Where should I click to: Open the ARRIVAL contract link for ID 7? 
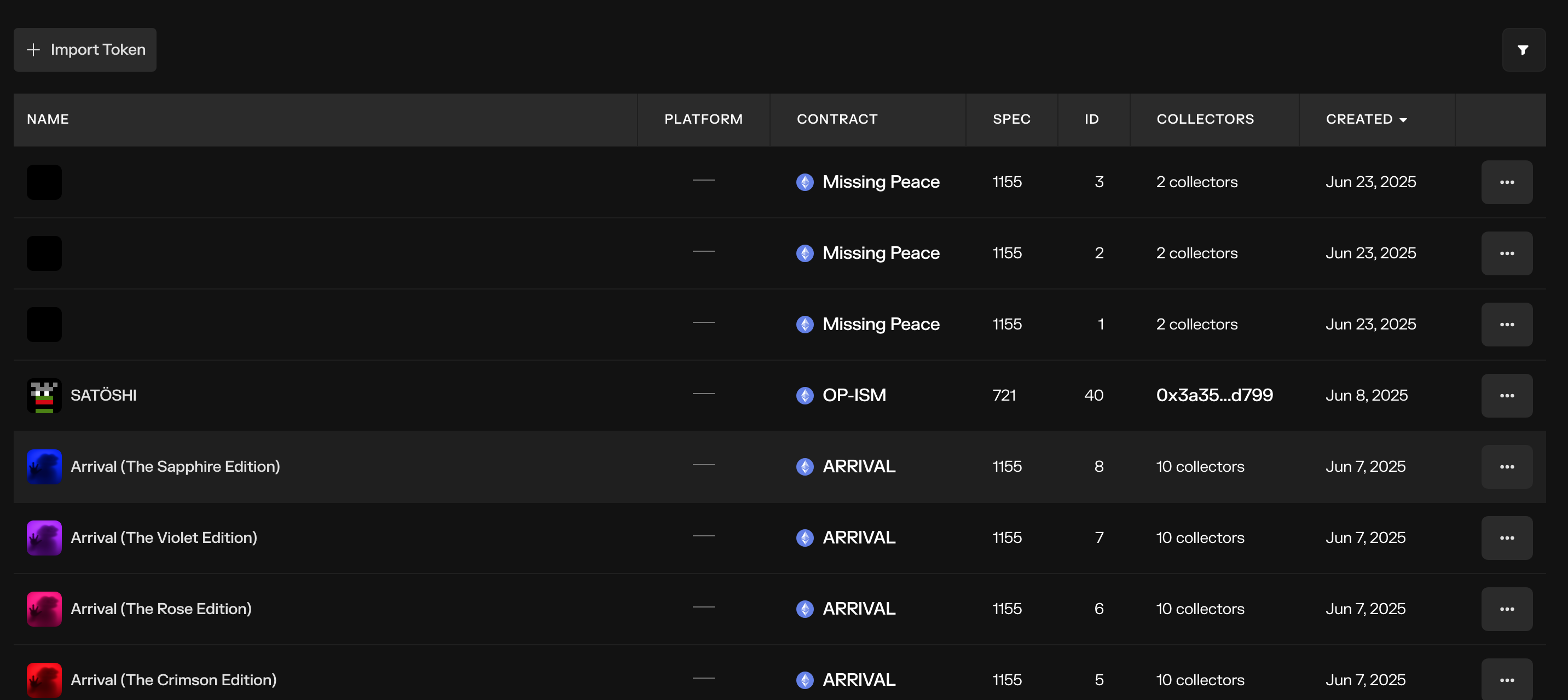click(x=858, y=537)
